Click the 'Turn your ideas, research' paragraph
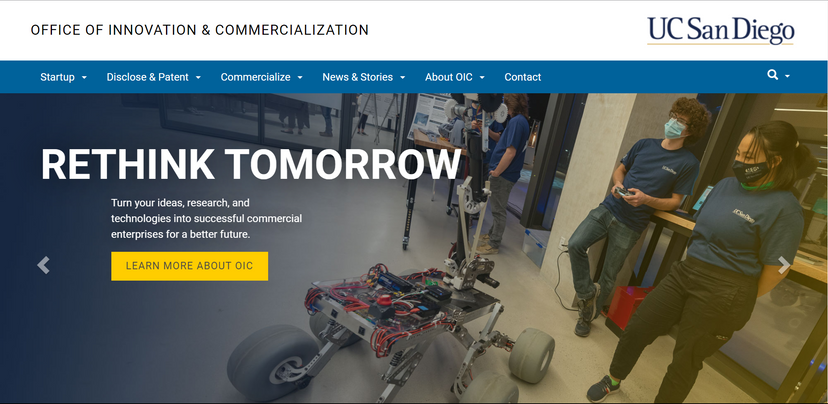The image size is (828, 404). (x=206, y=218)
